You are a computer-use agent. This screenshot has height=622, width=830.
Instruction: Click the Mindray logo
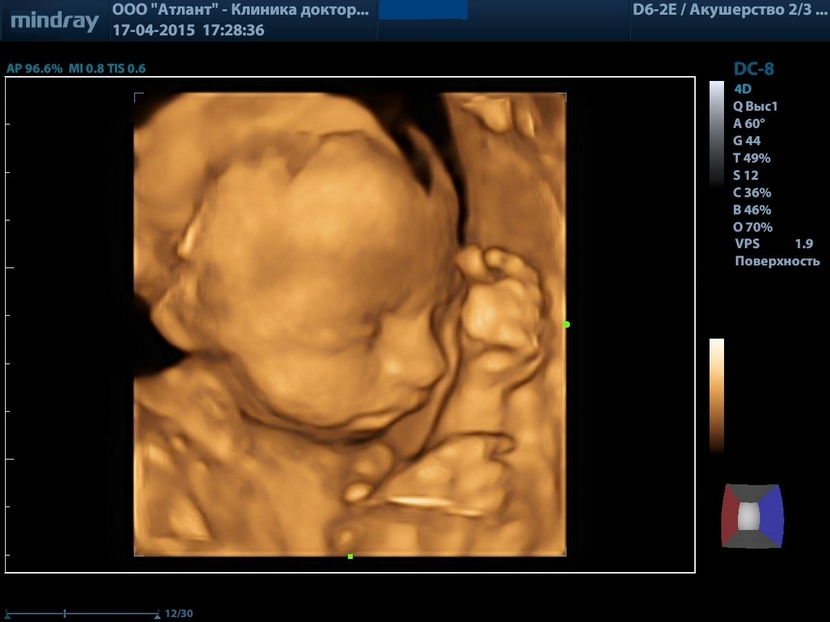[55, 21]
